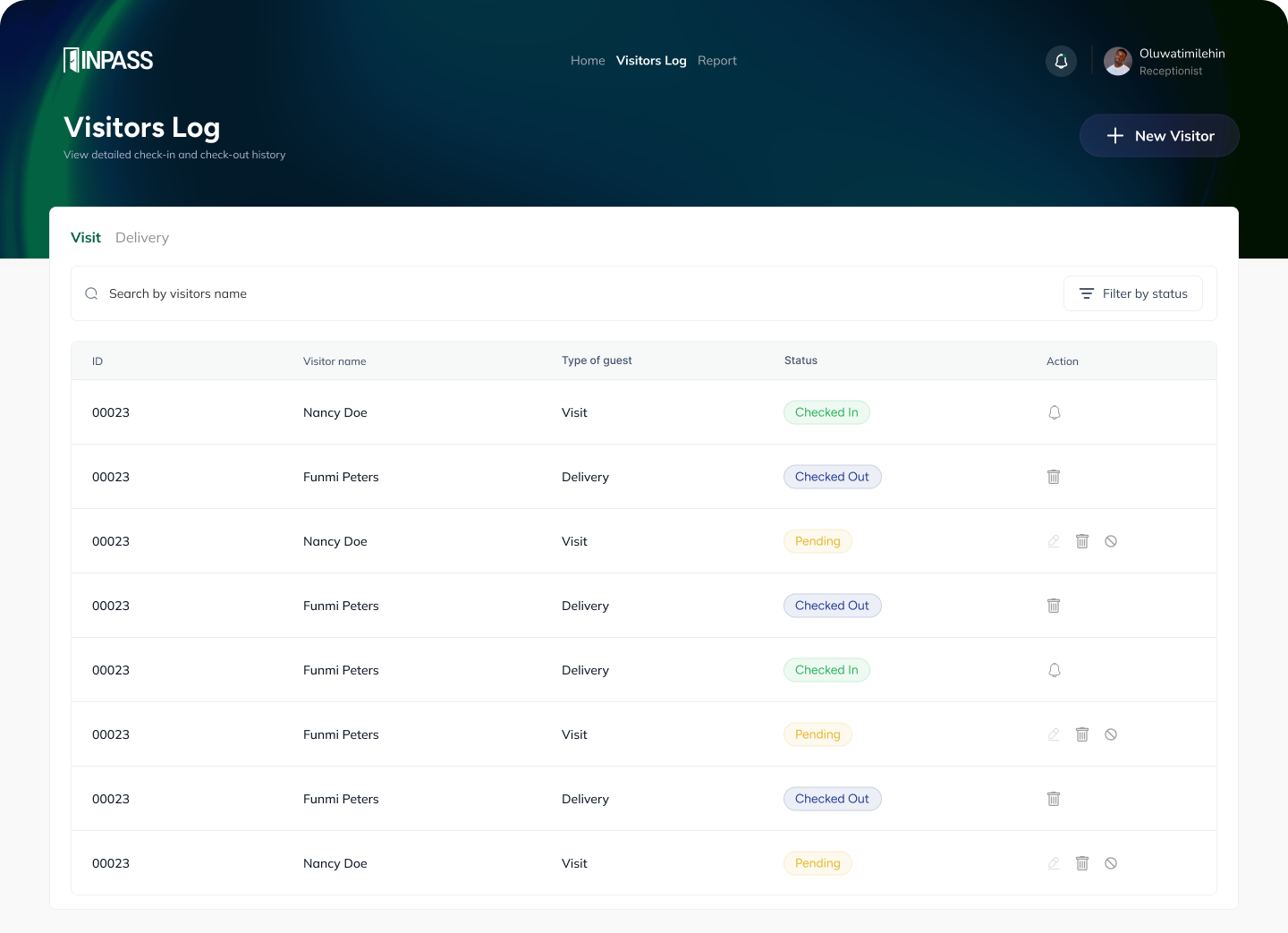The image size is (1288, 933).
Task: Open the Report page
Action: click(x=717, y=61)
